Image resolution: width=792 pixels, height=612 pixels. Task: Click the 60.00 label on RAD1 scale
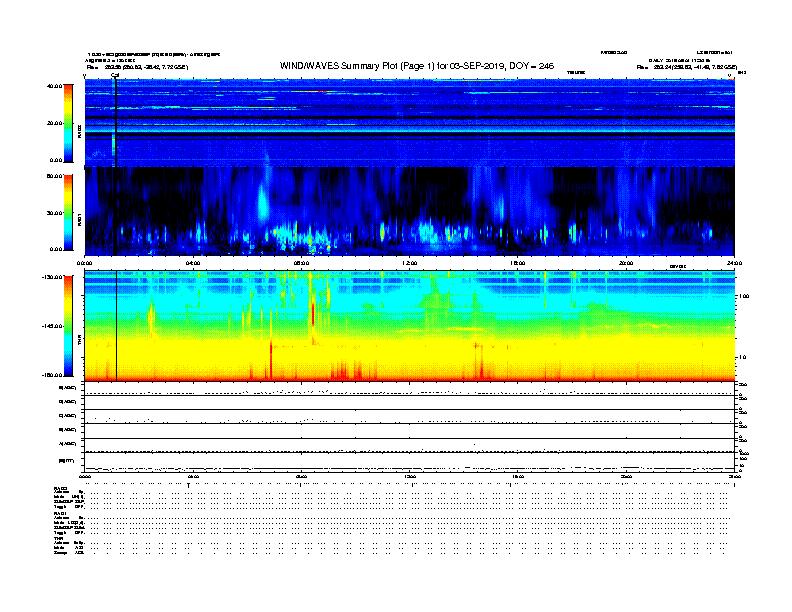pyautogui.click(x=55, y=176)
